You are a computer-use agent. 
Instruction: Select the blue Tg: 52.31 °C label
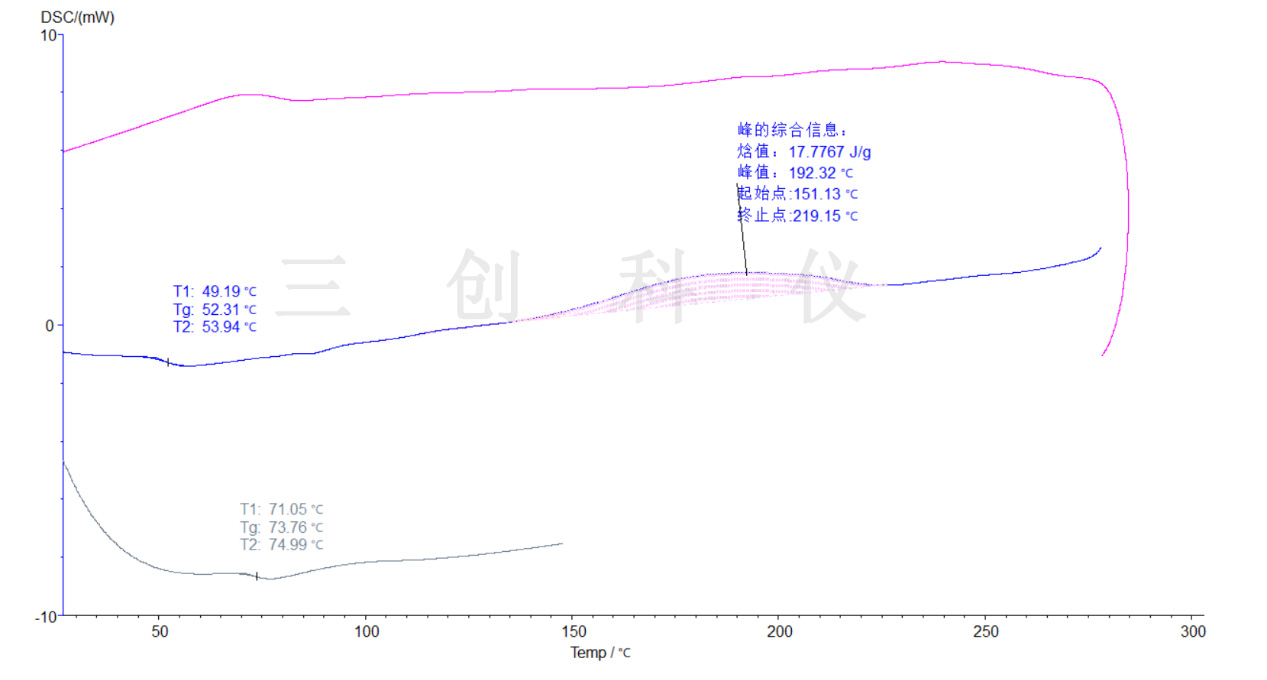pyautogui.click(x=214, y=309)
